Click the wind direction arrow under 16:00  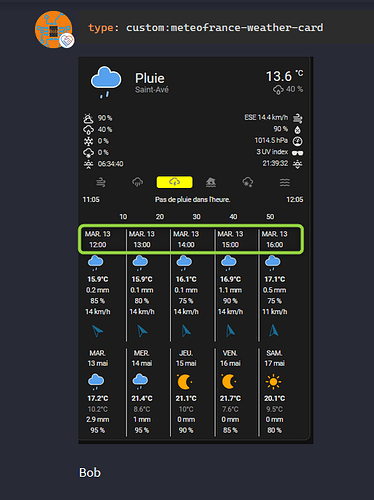274,331
